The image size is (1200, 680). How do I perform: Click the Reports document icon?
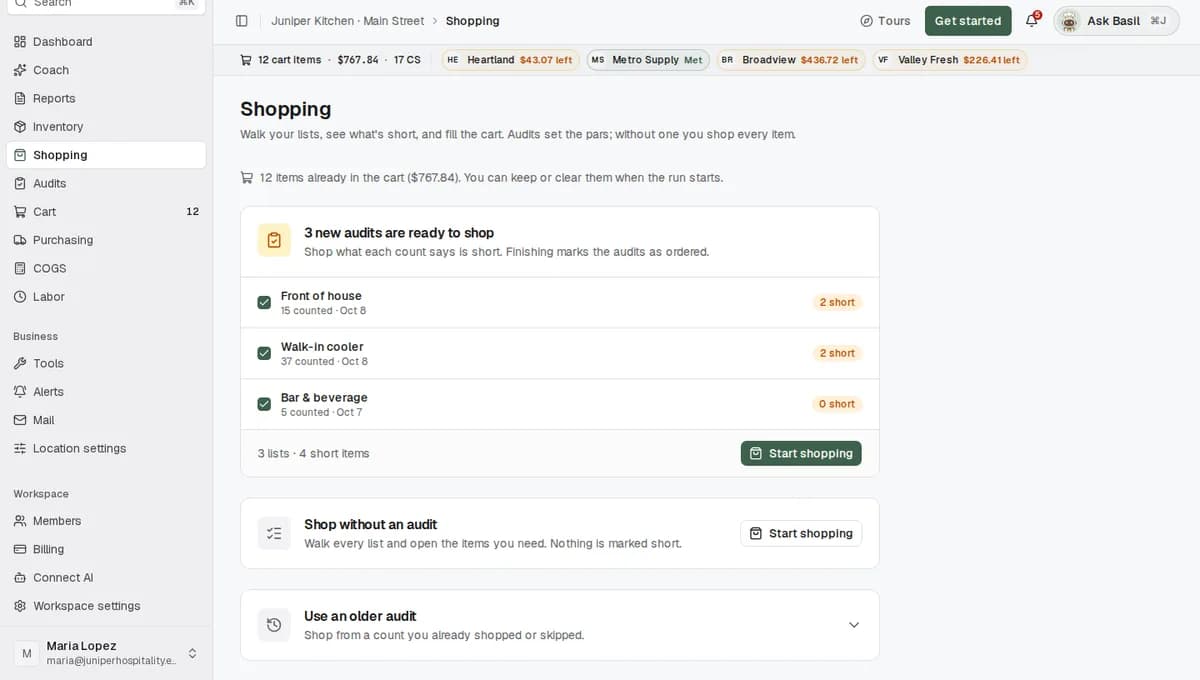click(x=20, y=98)
